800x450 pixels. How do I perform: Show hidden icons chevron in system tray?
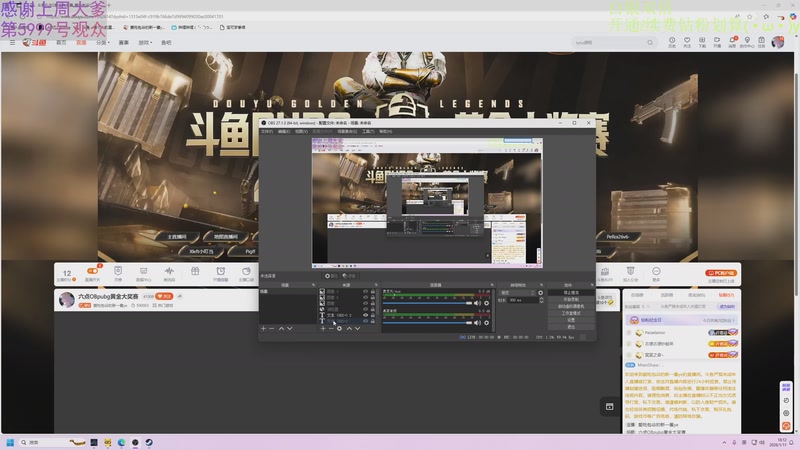tap(724, 442)
